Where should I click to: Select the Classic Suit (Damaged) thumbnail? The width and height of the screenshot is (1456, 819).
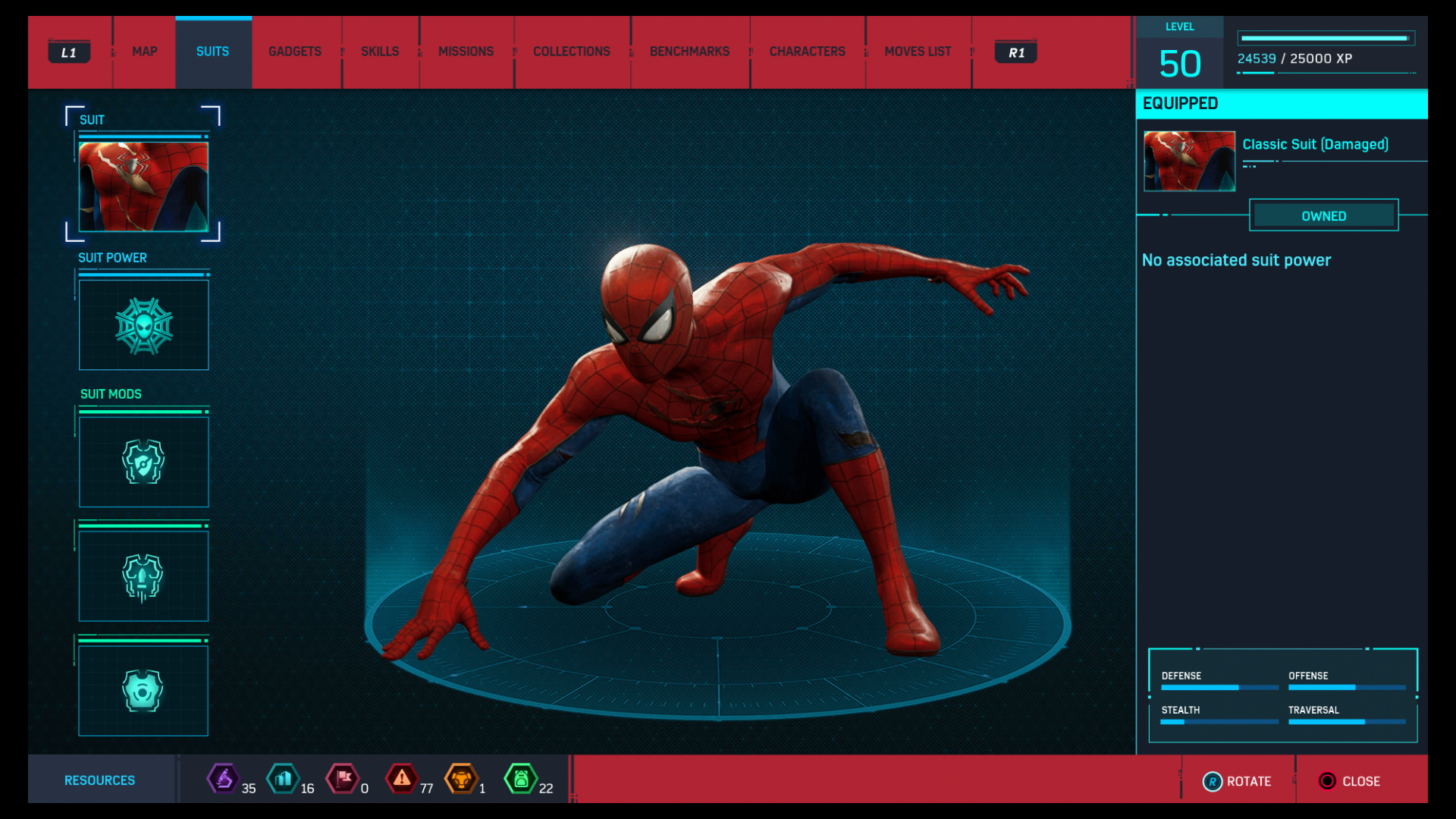point(1188,161)
